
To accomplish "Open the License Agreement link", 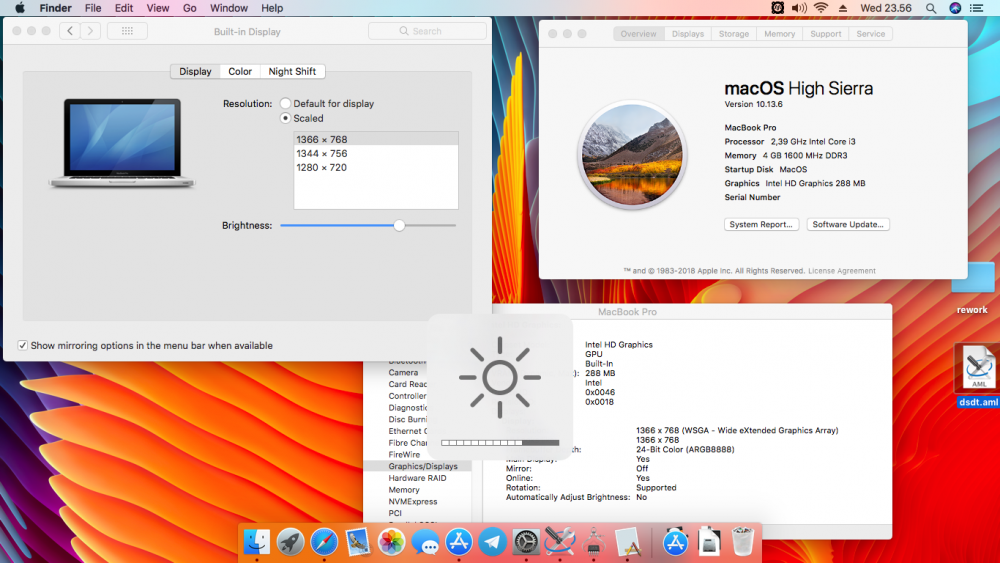I will pyautogui.click(x=842, y=271).
